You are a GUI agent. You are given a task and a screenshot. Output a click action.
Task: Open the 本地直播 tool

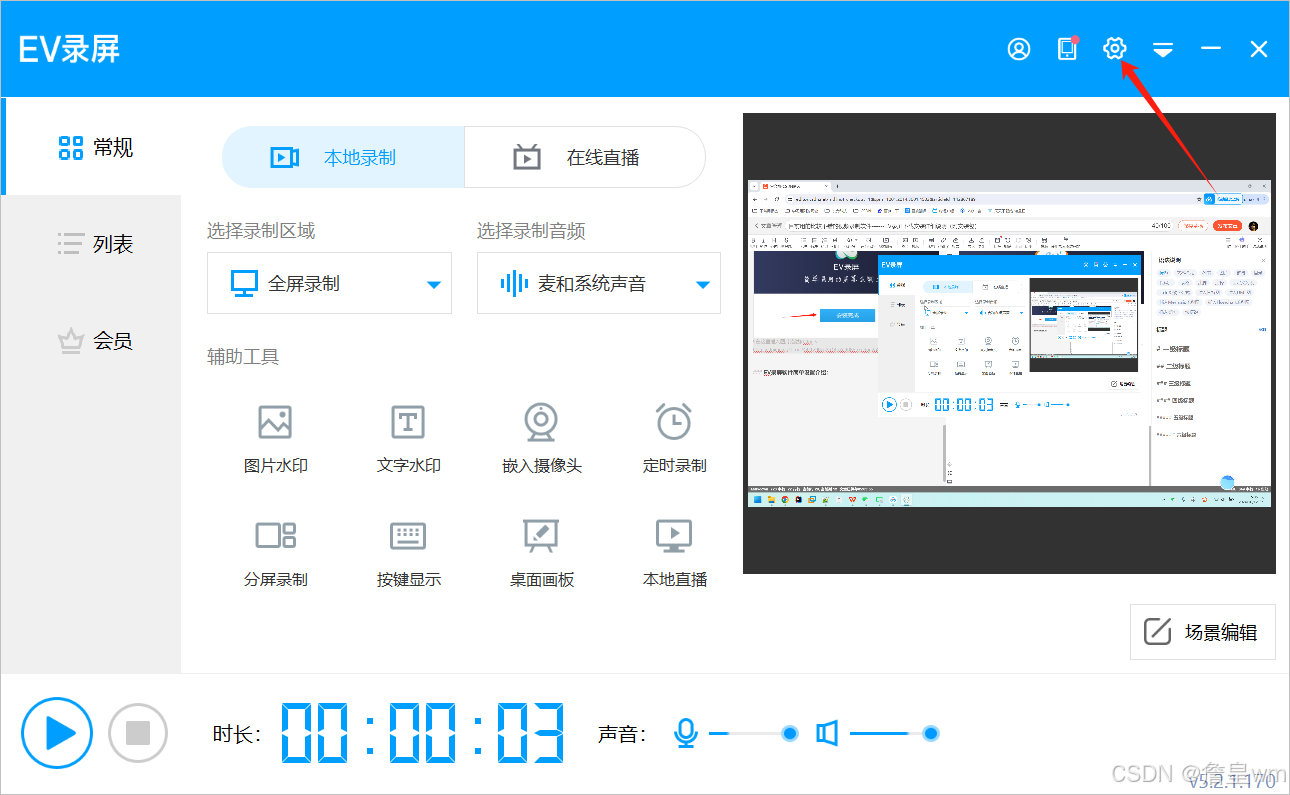tap(674, 552)
